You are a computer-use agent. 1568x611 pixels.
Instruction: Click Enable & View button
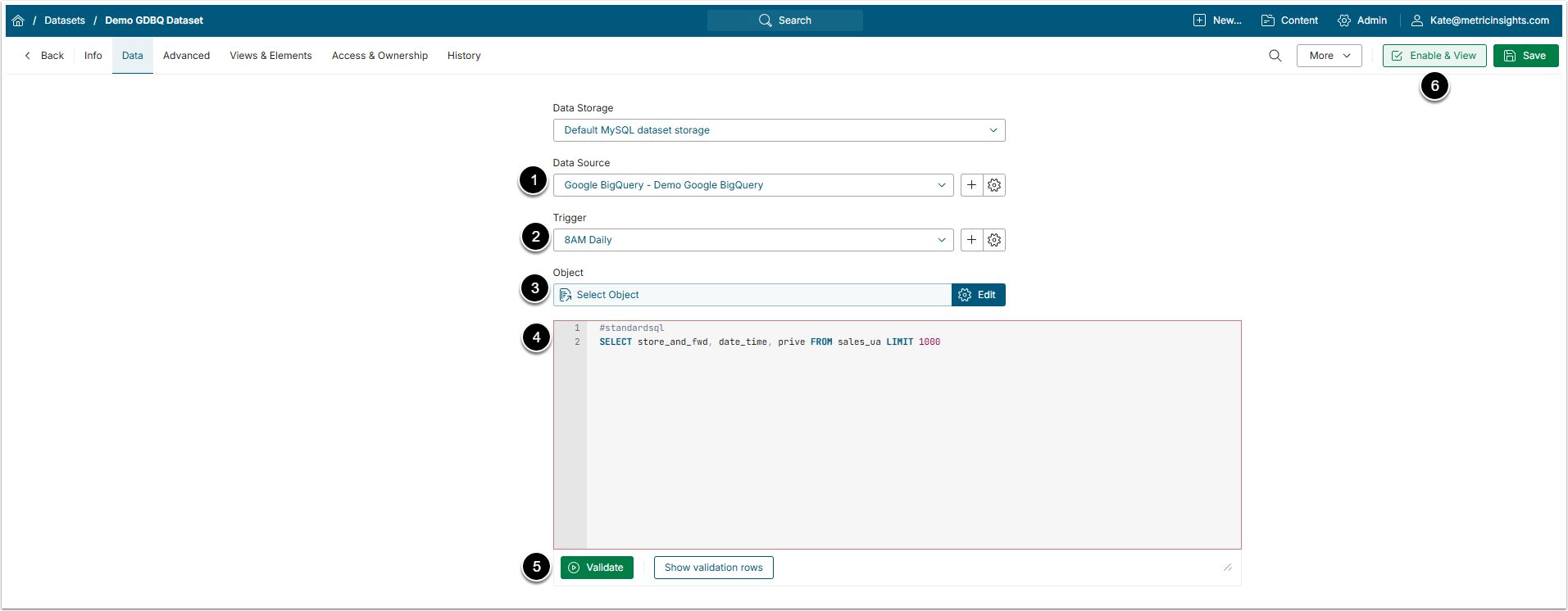[1434, 56]
